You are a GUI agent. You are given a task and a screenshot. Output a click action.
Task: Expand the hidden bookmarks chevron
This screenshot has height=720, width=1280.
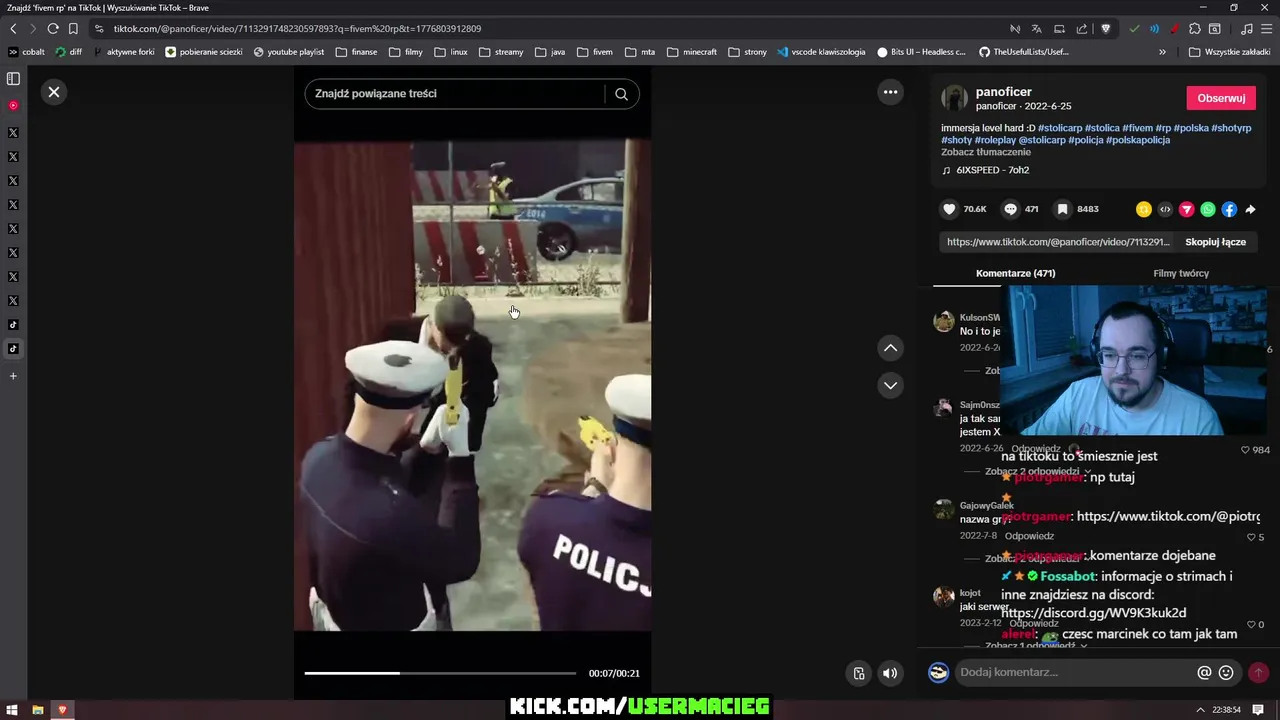pyautogui.click(x=1162, y=52)
